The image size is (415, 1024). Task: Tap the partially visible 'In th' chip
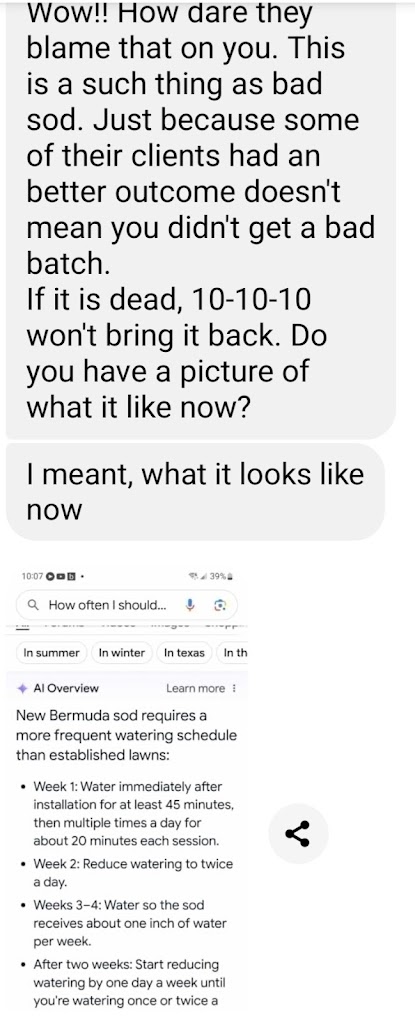coord(234,652)
